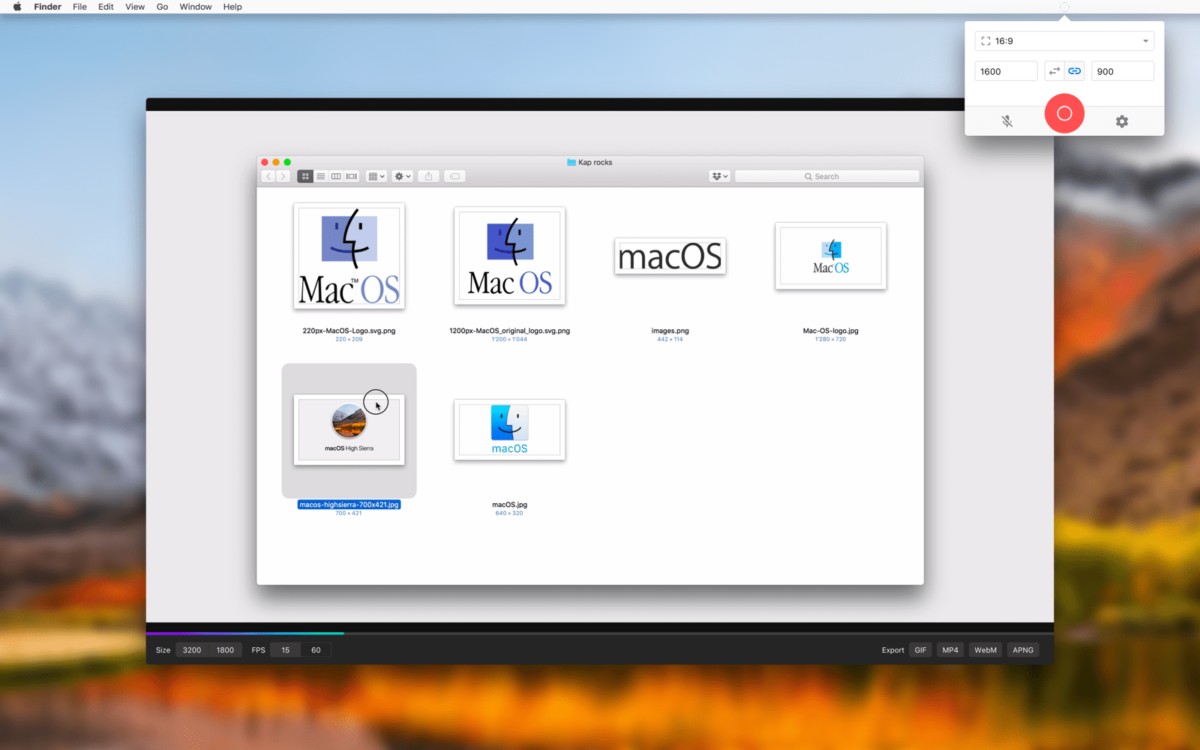Open the Edit menu

click(106, 7)
